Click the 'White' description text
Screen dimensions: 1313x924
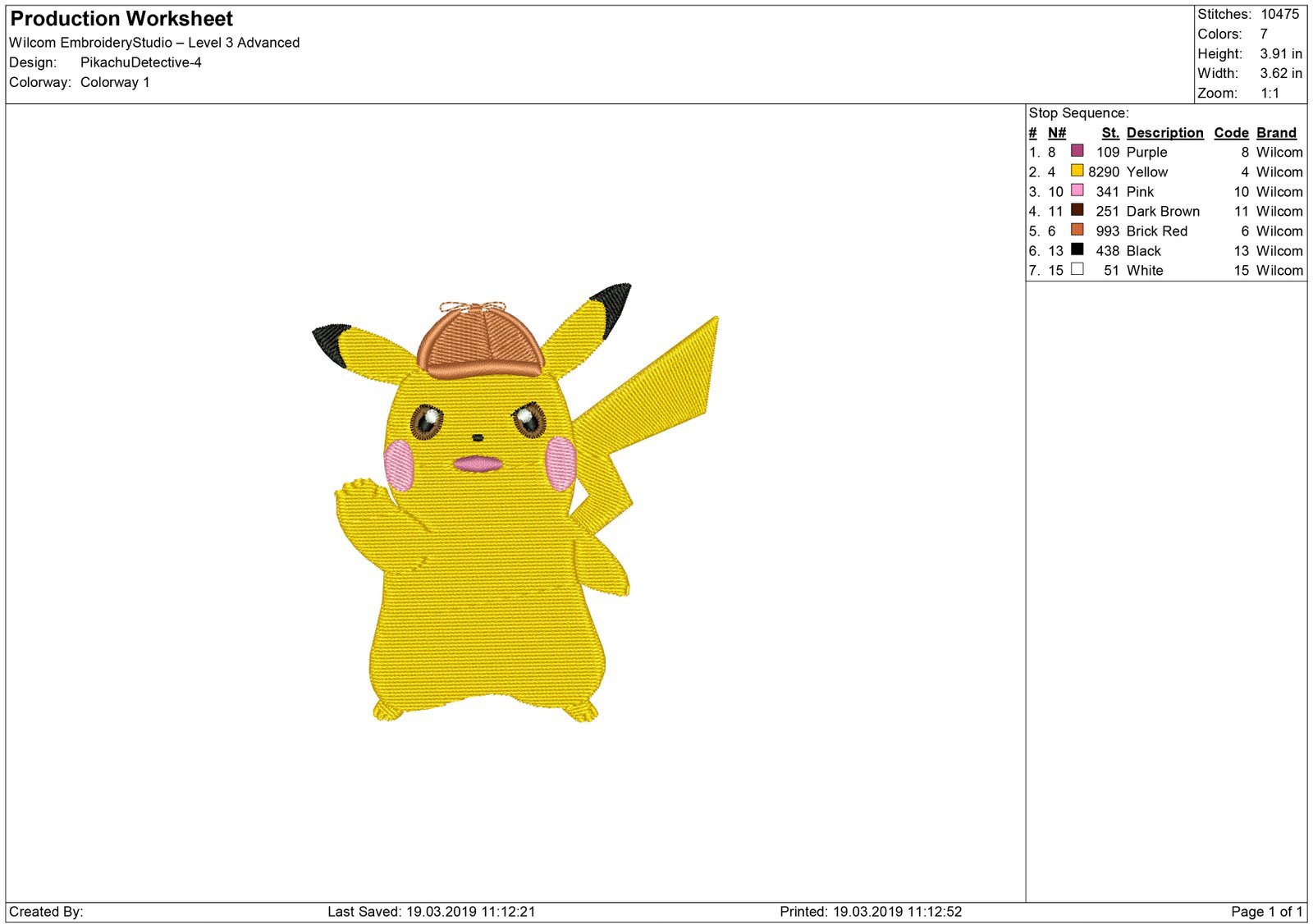[1145, 271]
